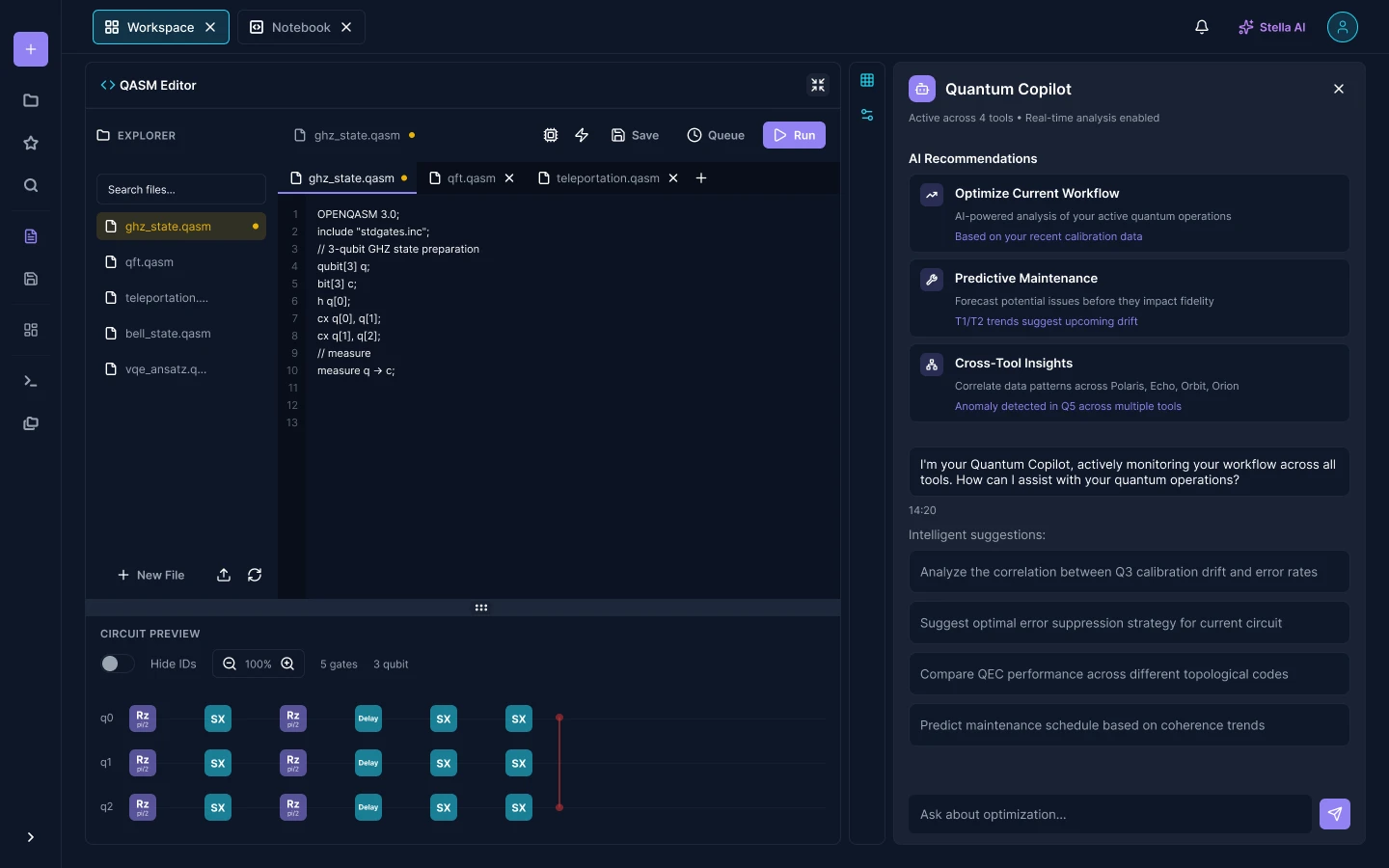Screen dimensions: 1389x868
Task: Close the teleportation.qasm editor tab
Action: click(x=673, y=178)
